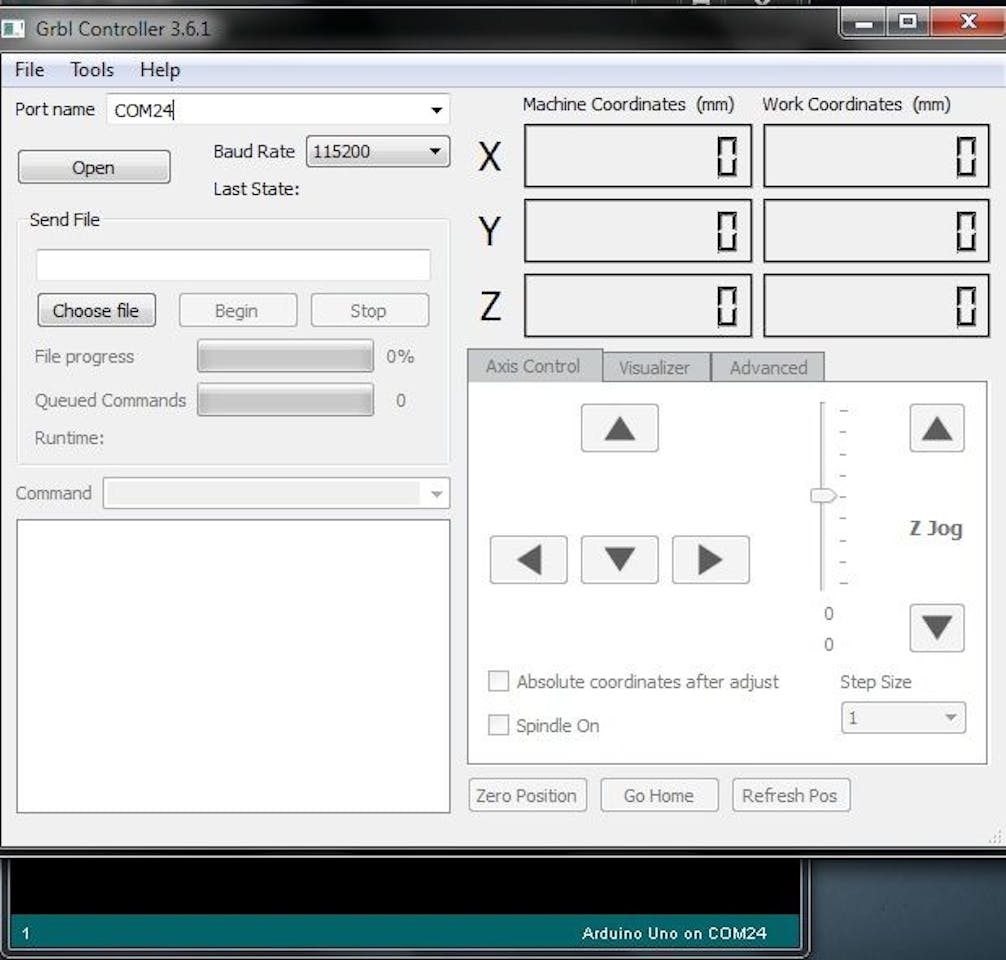Screen dimensions: 1006x960
Task: Click the Go Home button
Action: [x=659, y=796]
